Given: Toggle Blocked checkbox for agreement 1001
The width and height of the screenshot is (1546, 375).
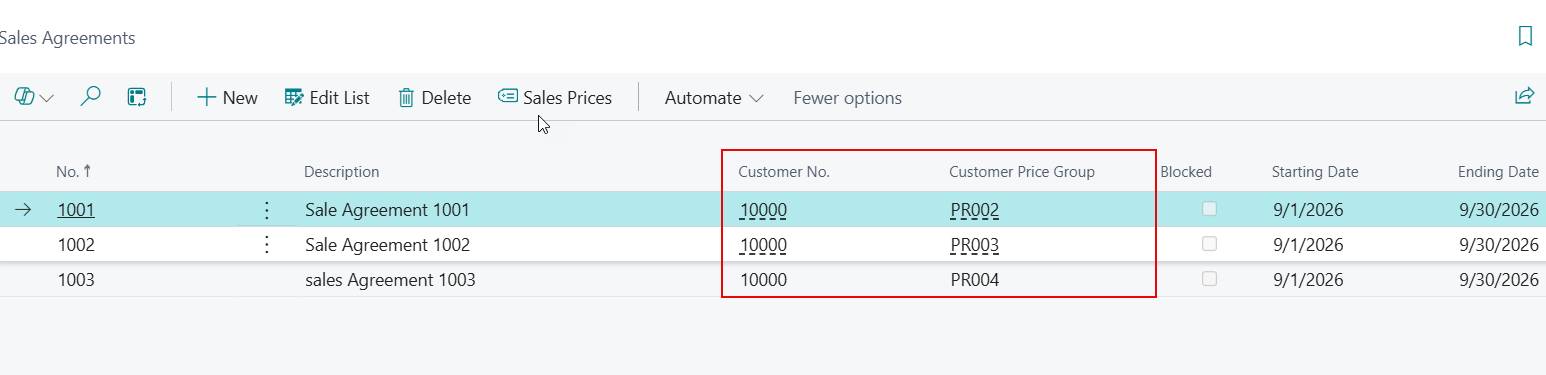Looking at the screenshot, I should (1209, 209).
